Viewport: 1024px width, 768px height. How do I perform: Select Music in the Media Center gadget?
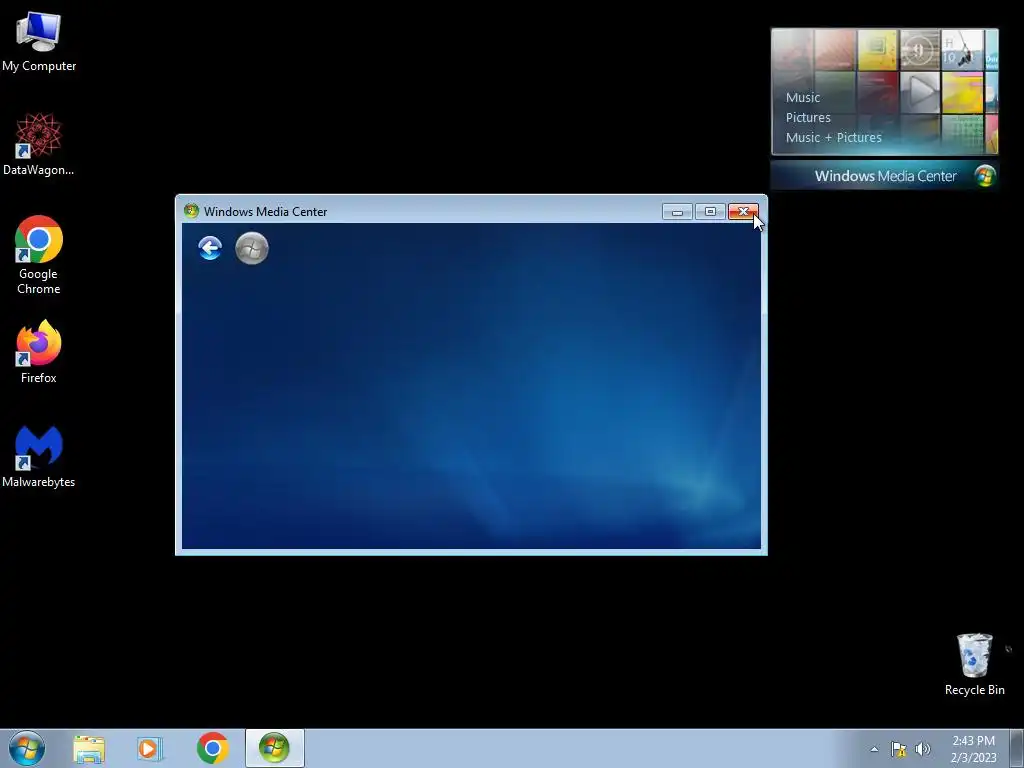tap(803, 97)
